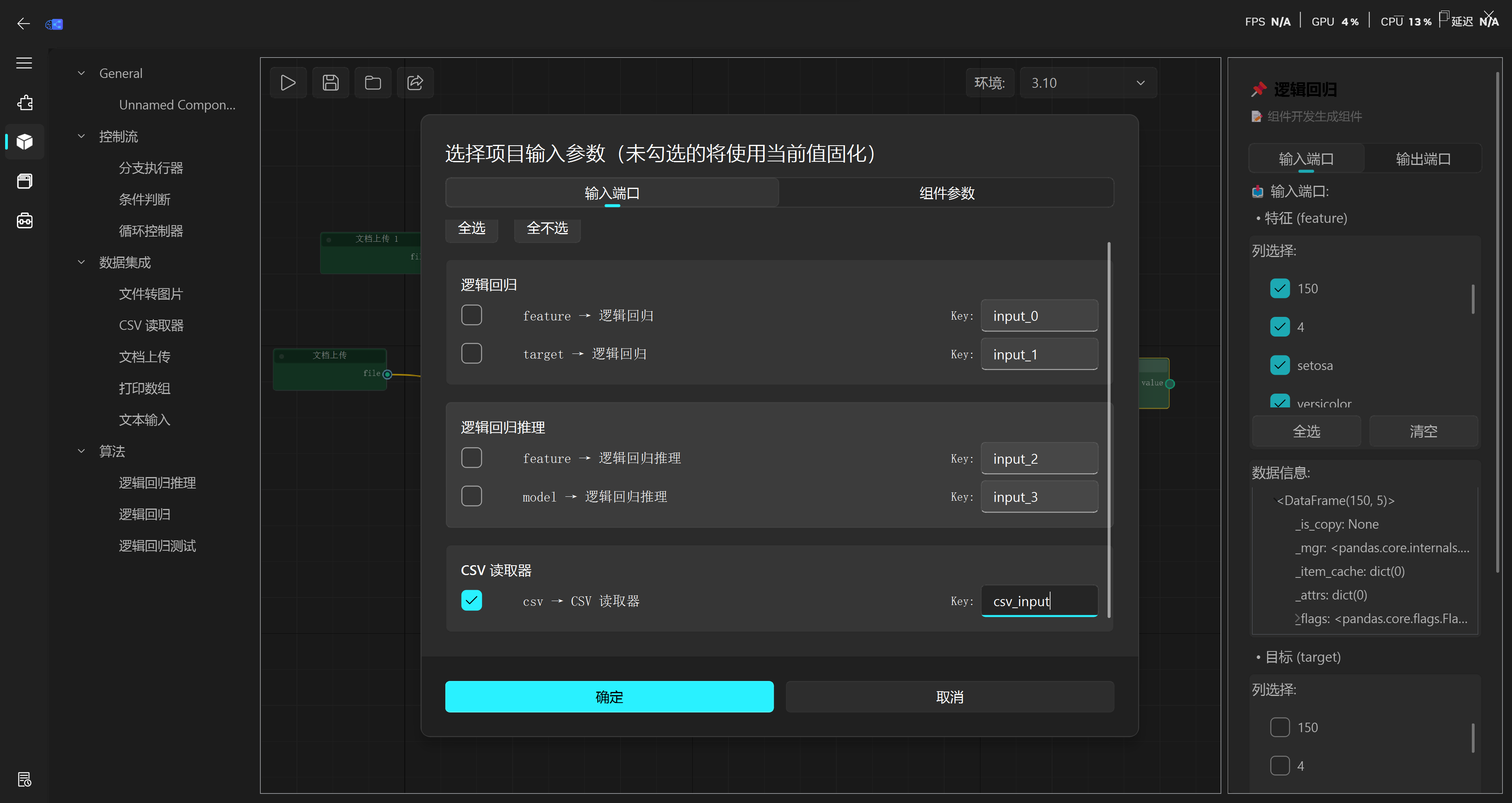Open a project with the folder icon
The image size is (1512, 803).
[373, 83]
